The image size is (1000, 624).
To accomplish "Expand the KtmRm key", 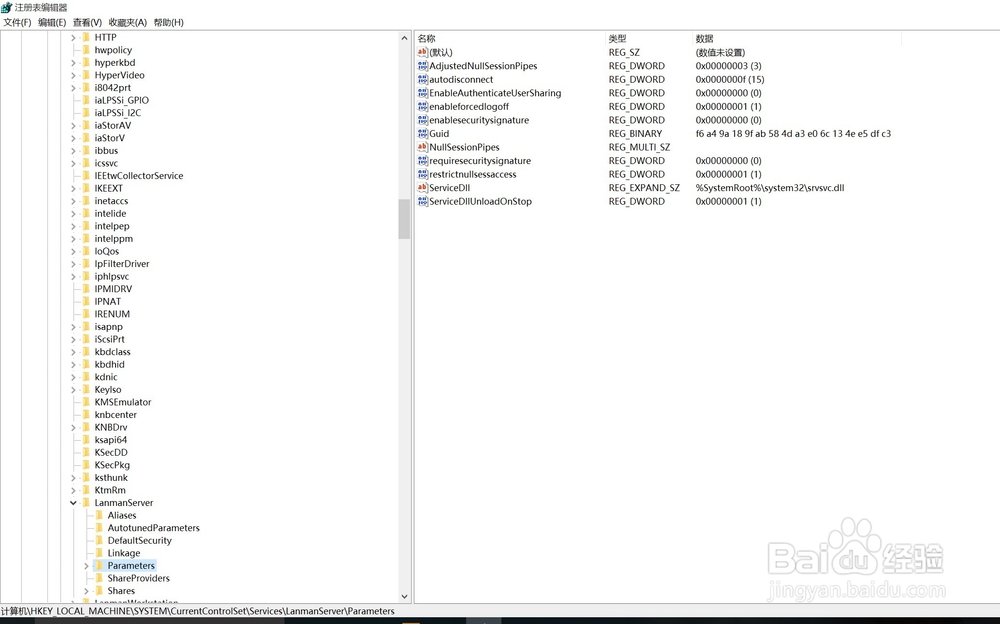I will [73, 490].
